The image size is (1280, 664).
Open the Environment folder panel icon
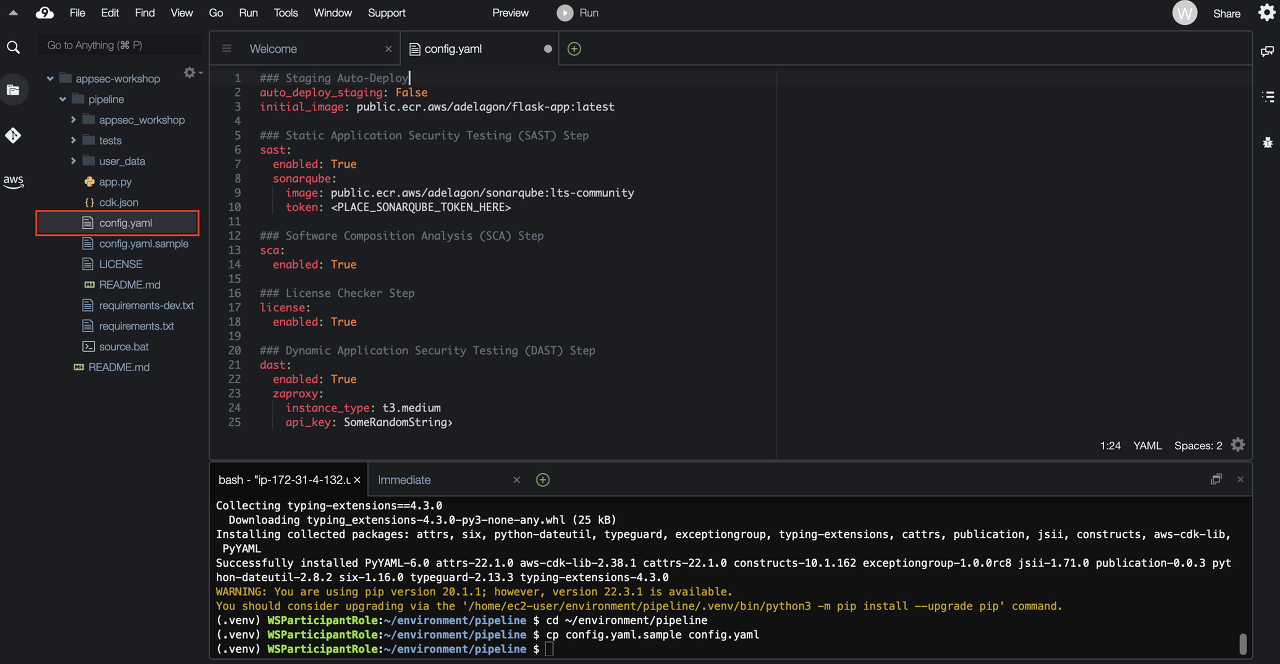coord(13,90)
